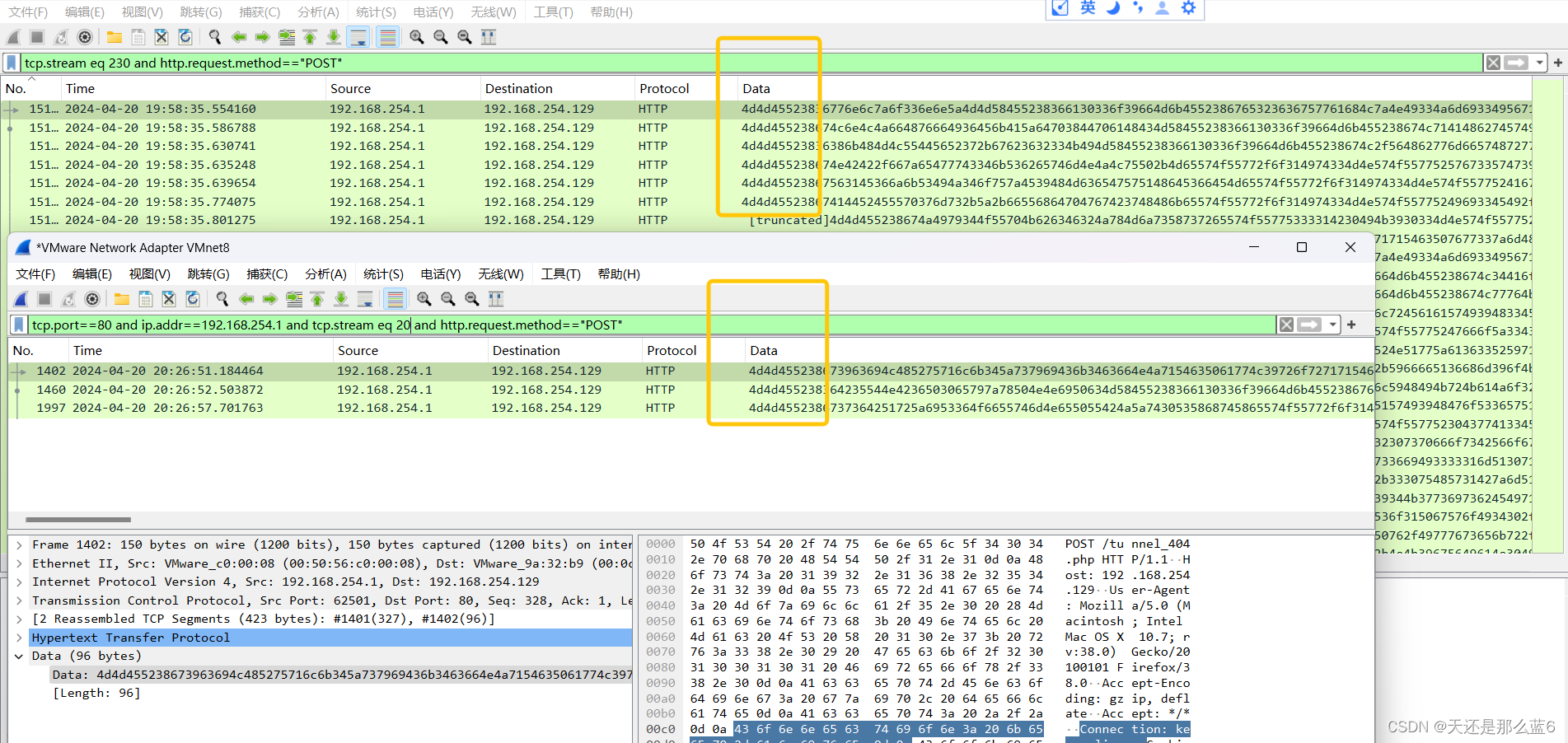Image resolution: width=1568 pixels, height=743 pixels.
Task: Apply display filter arrow in VMnet8 window
Action: [x=1309, y=325]
